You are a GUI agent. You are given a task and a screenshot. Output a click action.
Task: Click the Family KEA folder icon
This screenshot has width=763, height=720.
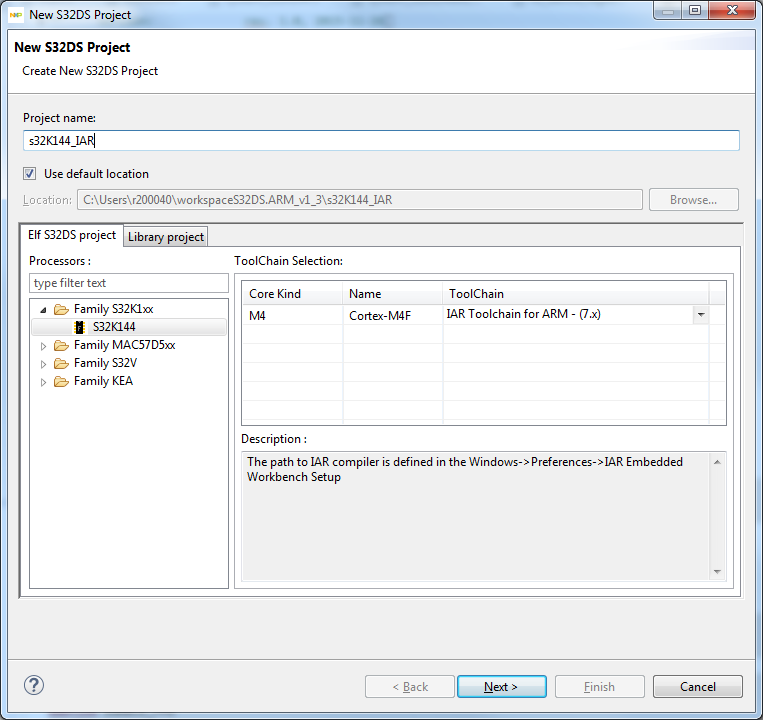[61, 381]
